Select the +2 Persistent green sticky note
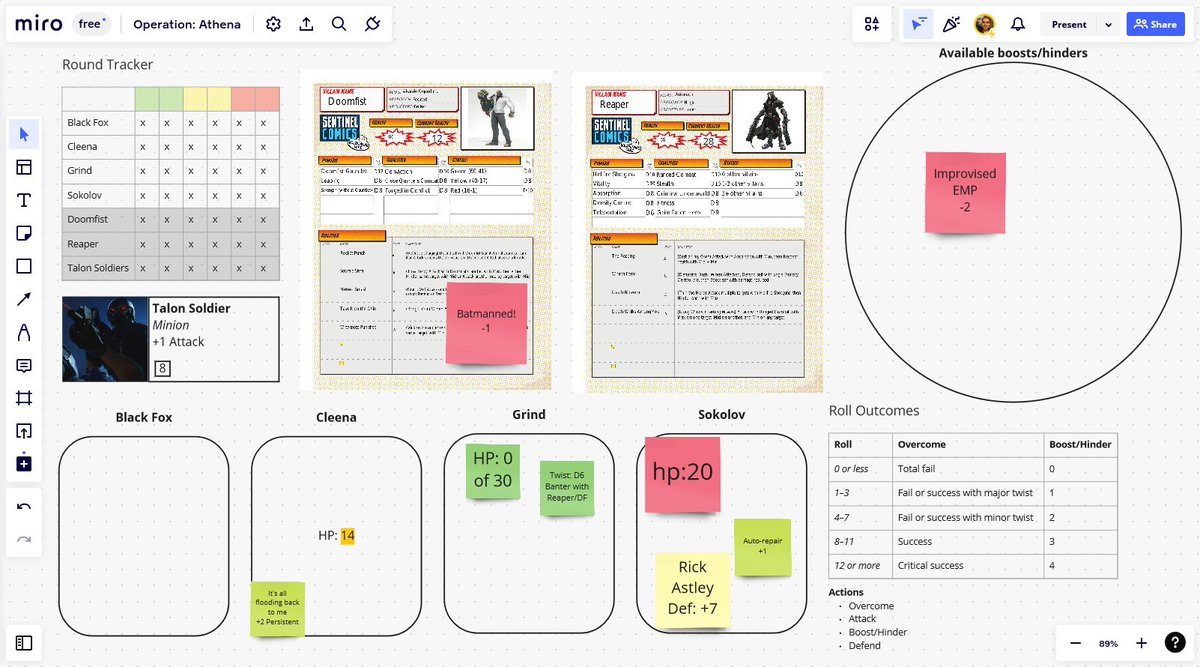Screen dimensions: 1200x667 pos(277,608)
